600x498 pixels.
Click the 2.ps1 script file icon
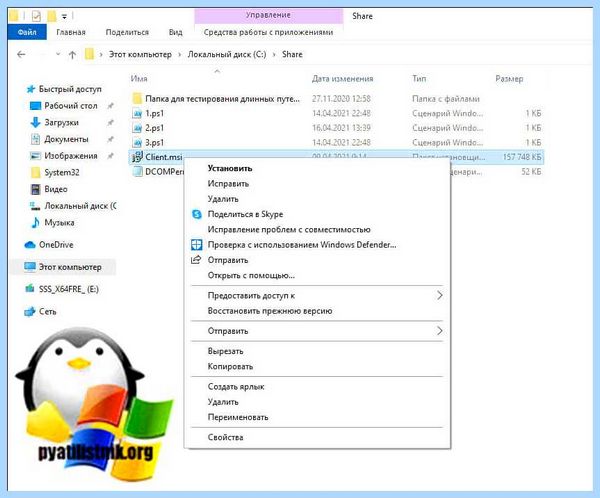(137, 128)
